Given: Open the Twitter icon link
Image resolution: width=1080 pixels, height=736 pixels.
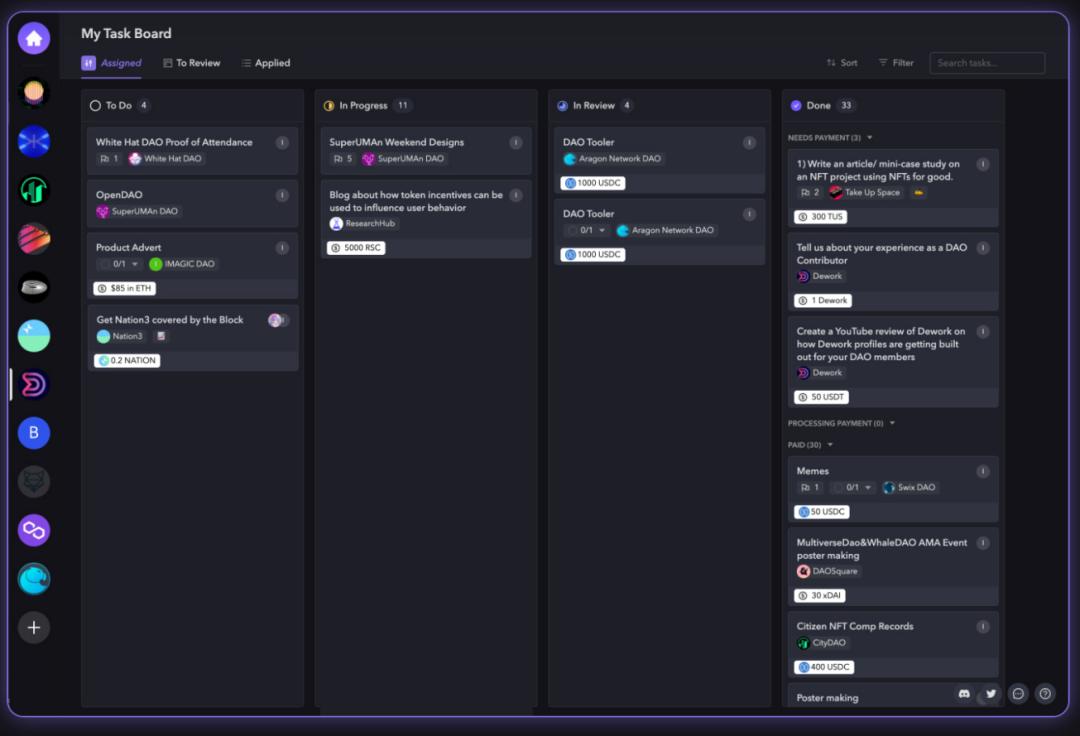Looking at the screenshot, I should pyautogui.click(x=991, y=693).
